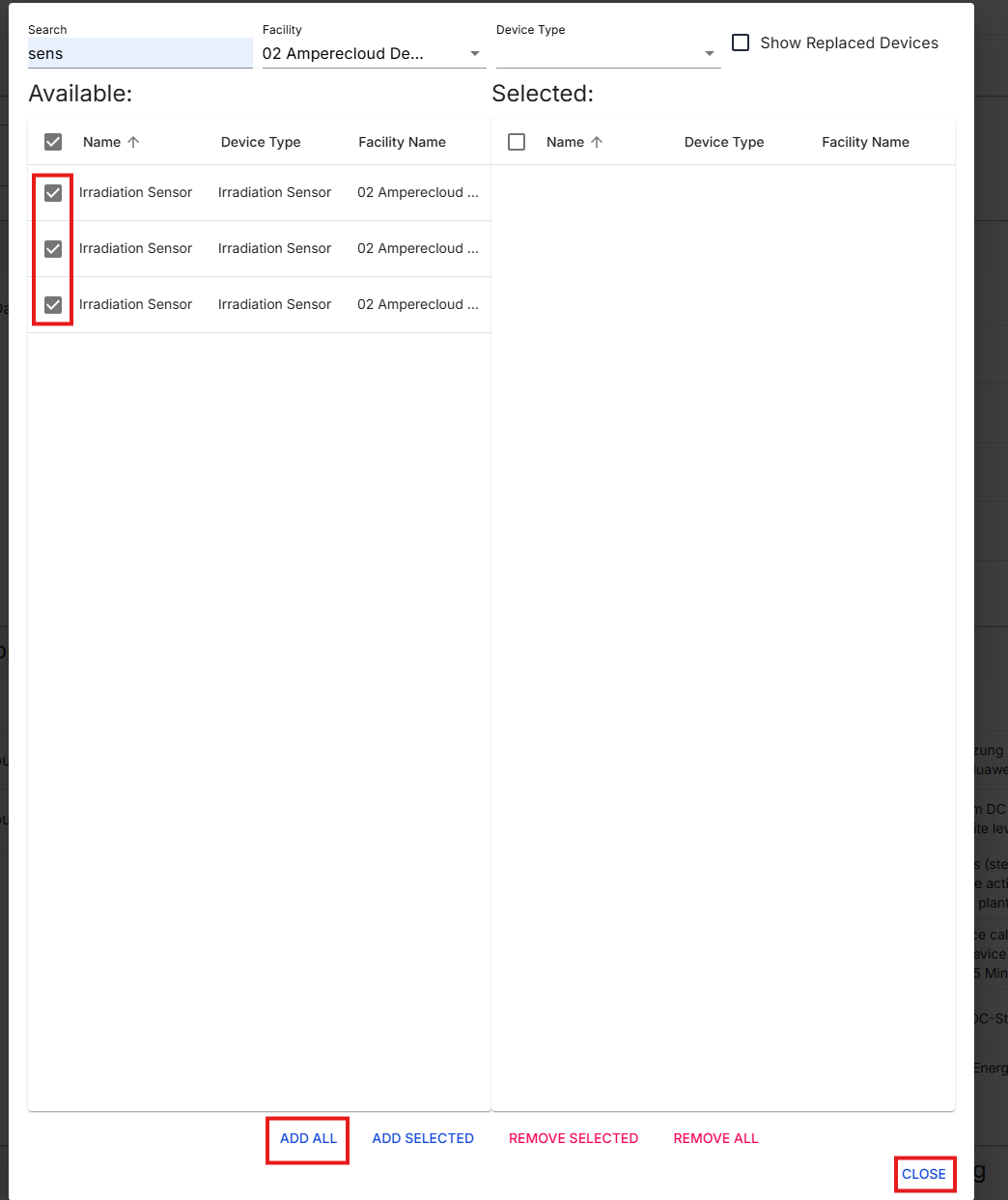Image resolution: width=1008 pixels, height=1200 pixels.
Task: Enable the Show Replaced Devices checkbox
Action: click(741, 42)
